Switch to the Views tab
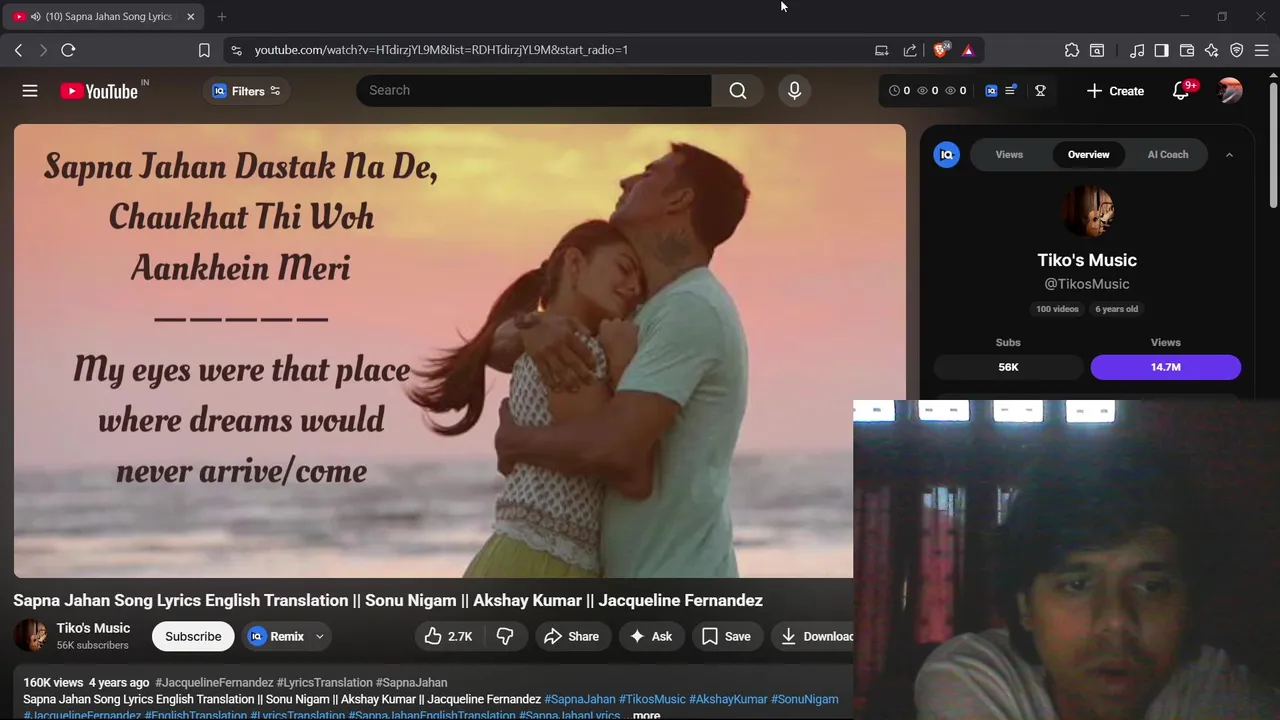The height and width of the screenshot is (720, 1280). (1009, 154)
